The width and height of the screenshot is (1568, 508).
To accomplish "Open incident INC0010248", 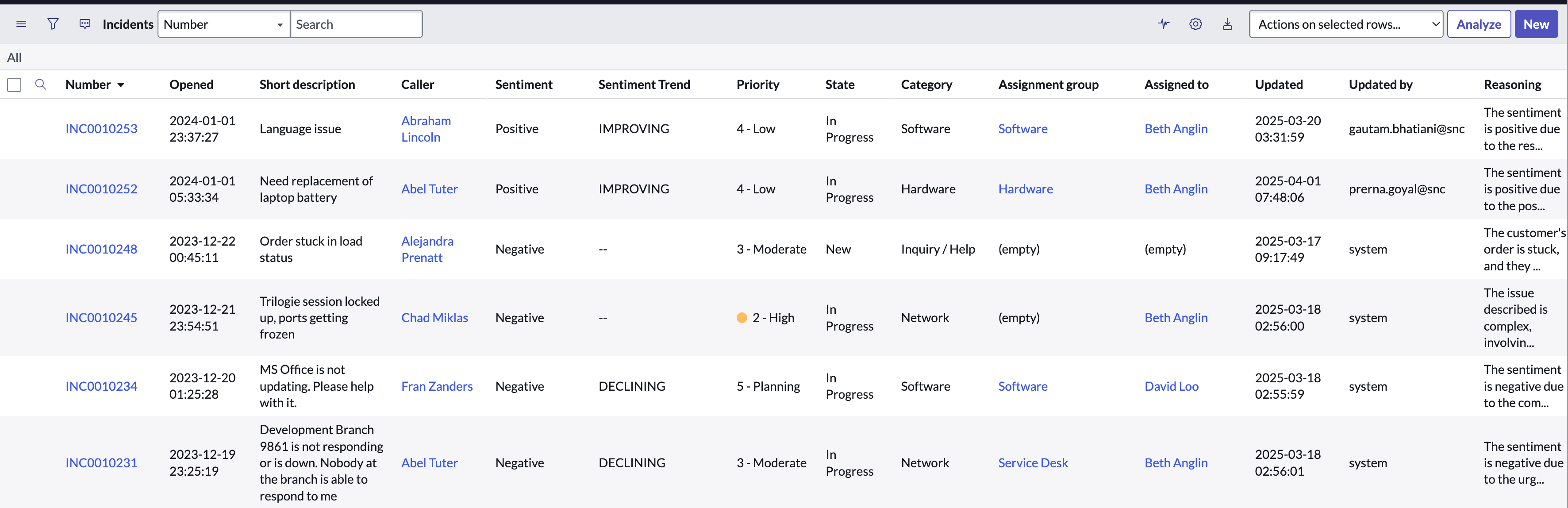I will [101, 249].
